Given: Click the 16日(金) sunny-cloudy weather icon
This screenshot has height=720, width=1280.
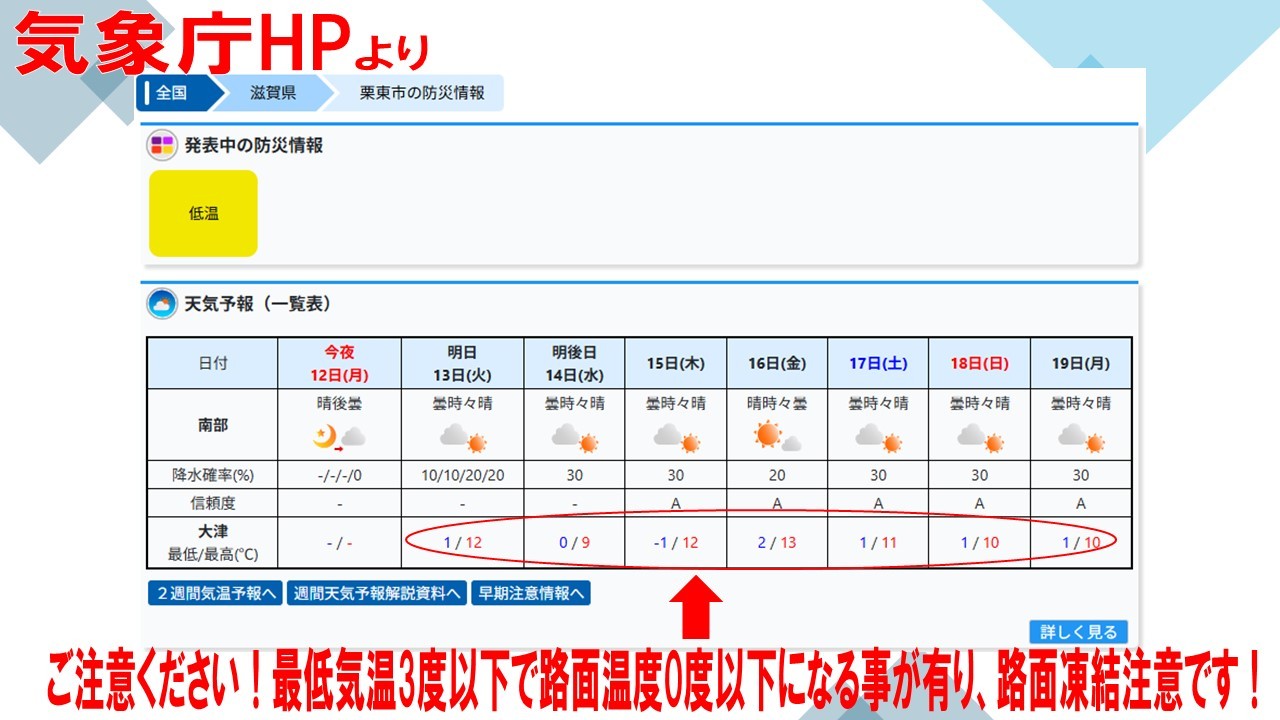Looking at the screenshot, I should point(777,437).
